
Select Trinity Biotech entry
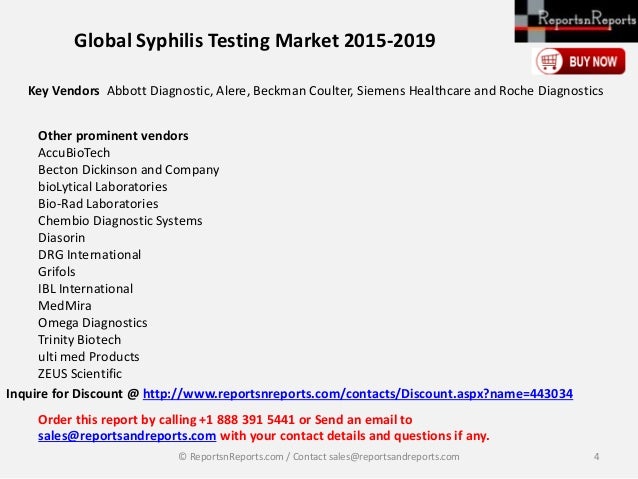coord(79,340)
